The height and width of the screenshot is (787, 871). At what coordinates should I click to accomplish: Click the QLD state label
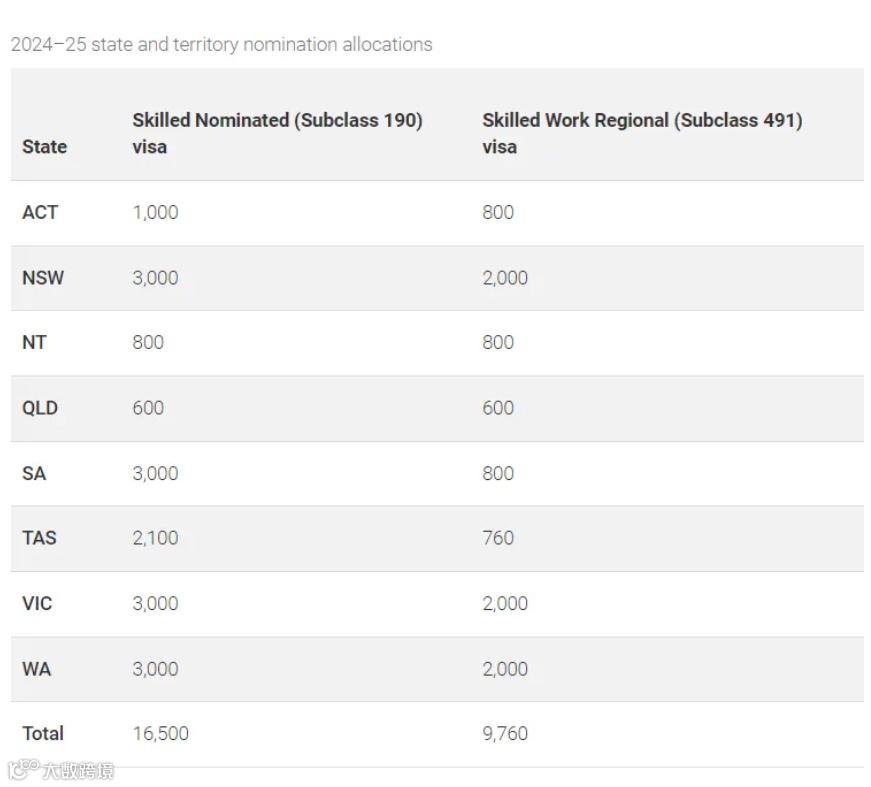click(40, 408)
